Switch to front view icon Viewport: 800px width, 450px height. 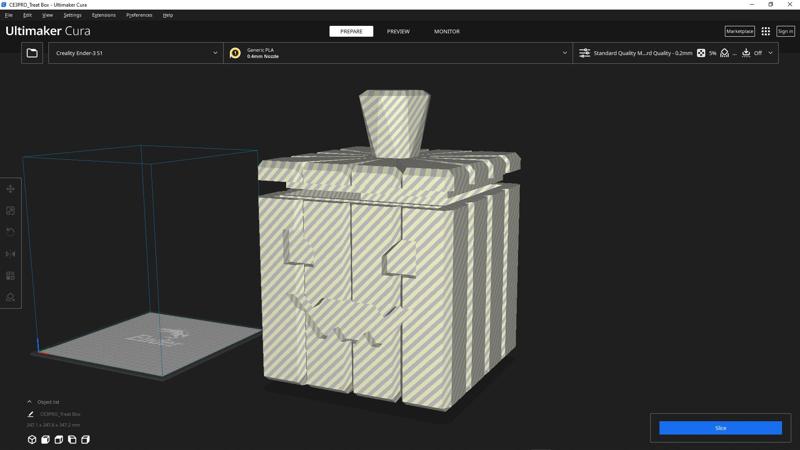click(x=45, y=439)
